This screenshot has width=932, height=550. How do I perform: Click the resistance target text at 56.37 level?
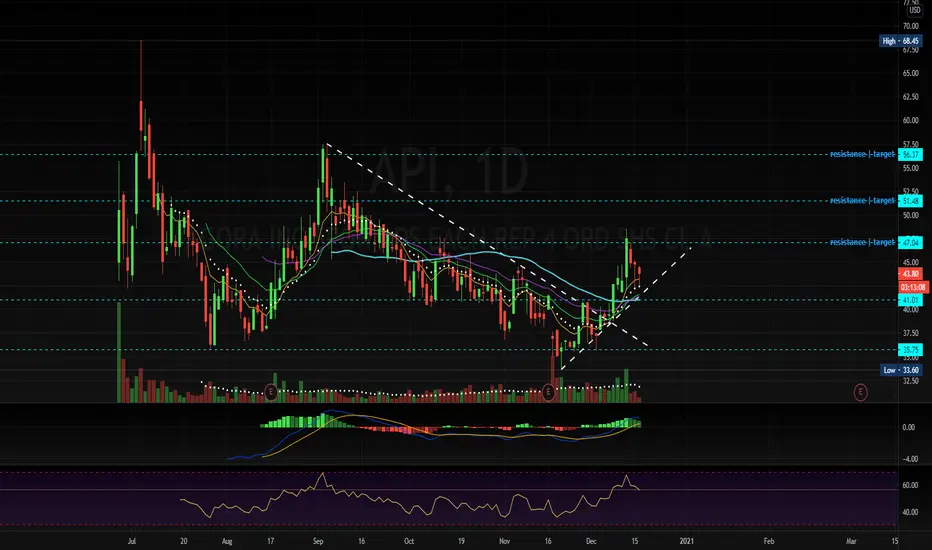pos(862,154)
